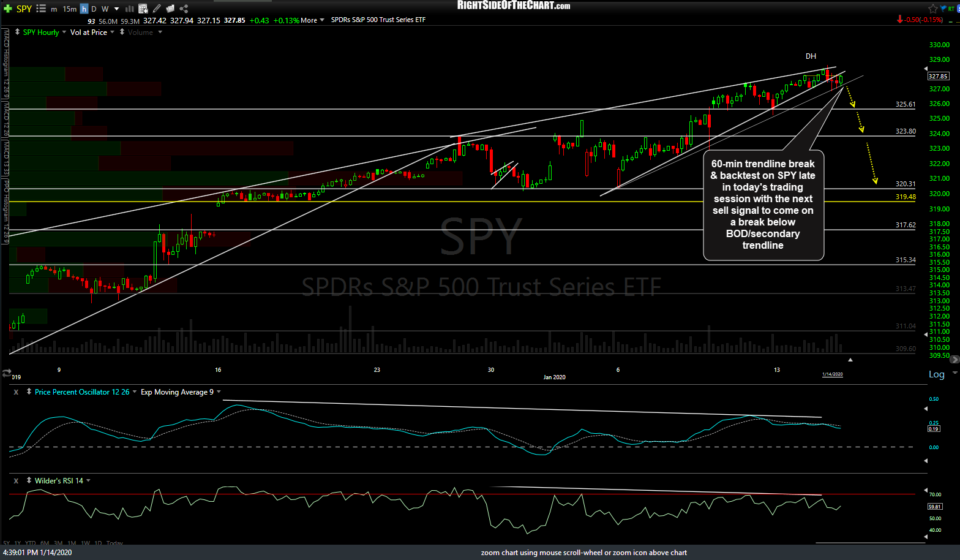Click the timestamp 4:39:01 PM 1/14/2020
This screenshot has height=560, width=960.
pos(37,552)
